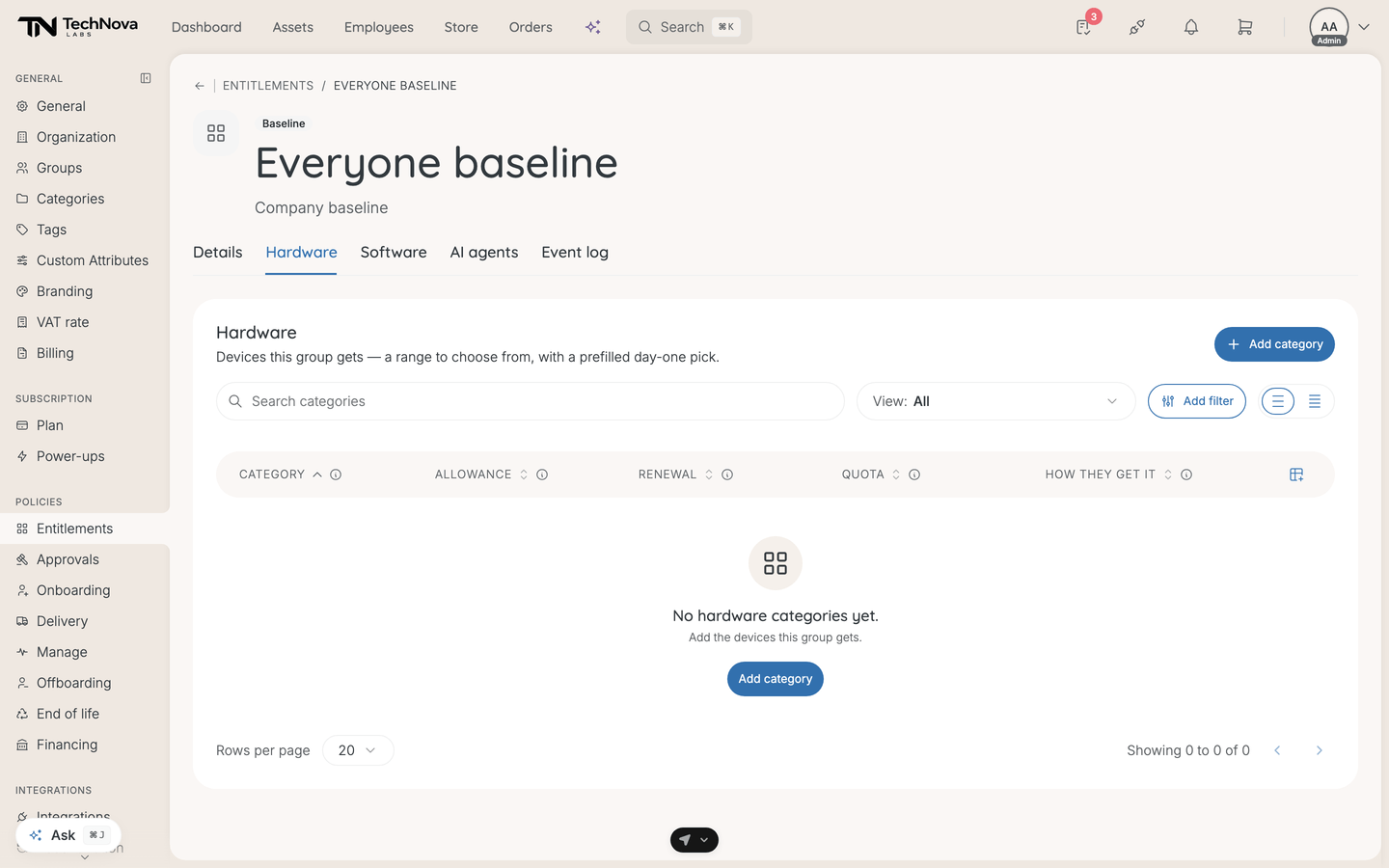Switch to comfortable row density view
This screenshot has width=1389, height=868.
1278,401
